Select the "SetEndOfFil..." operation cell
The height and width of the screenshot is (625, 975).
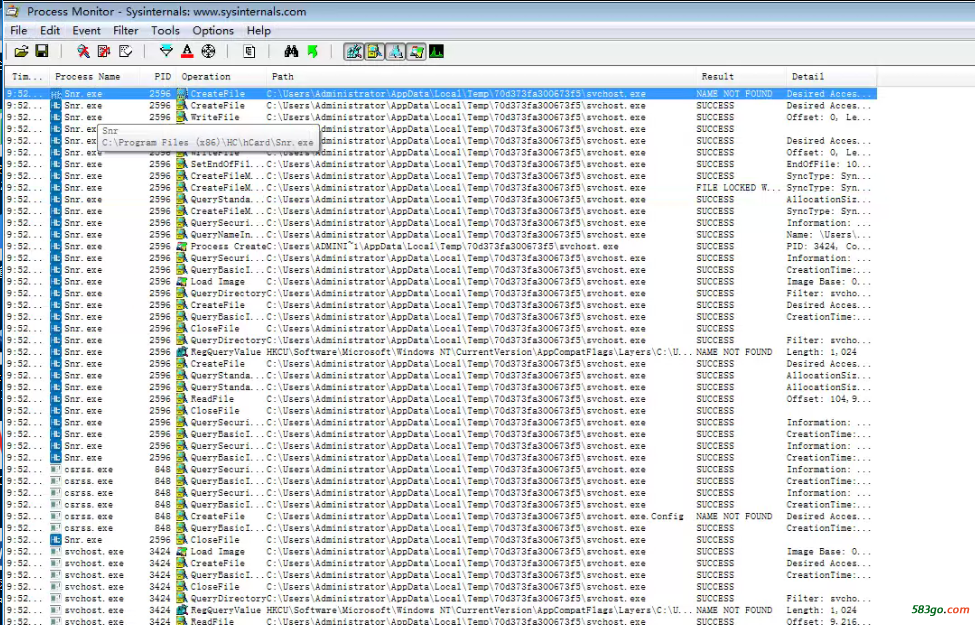[226, 164]
